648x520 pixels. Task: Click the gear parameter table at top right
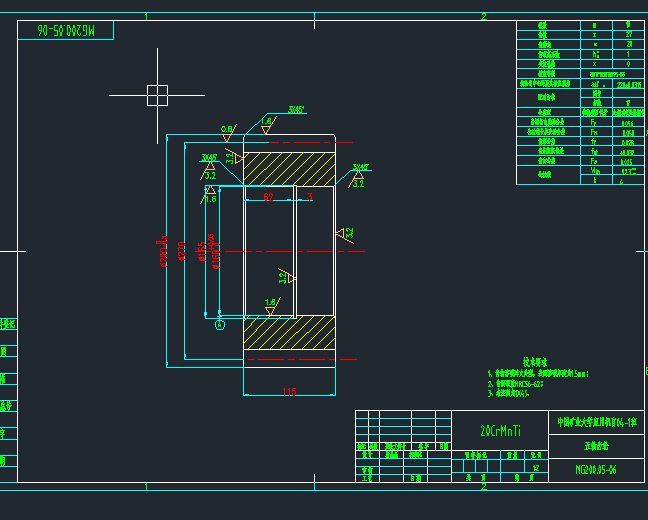[x=580, y=103]
